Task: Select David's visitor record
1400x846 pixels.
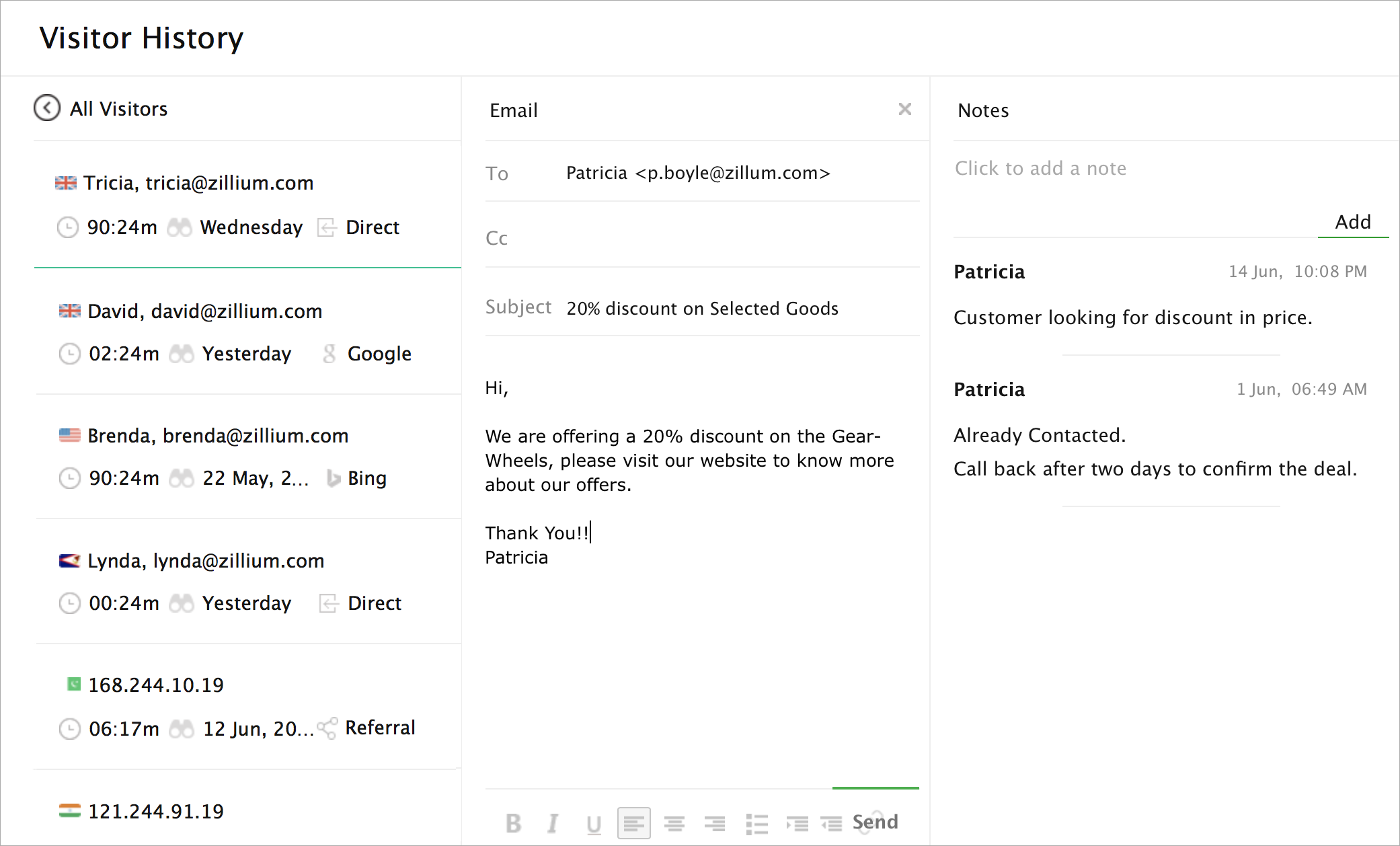Action: tap(204, 311)
